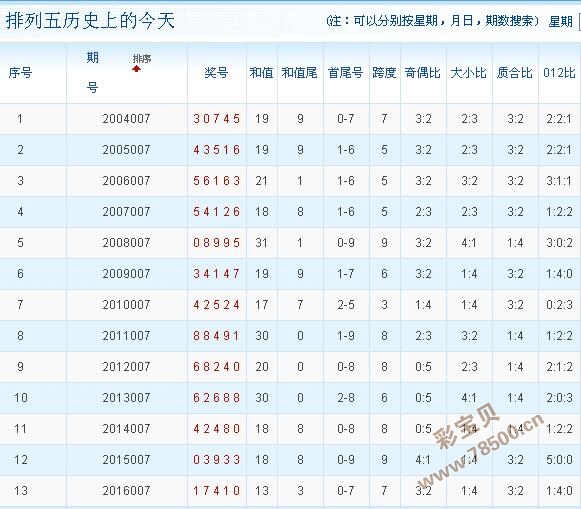Select issue number 2015007
Viewport: 581px width, 509px height.
click(x=126, y=460)
